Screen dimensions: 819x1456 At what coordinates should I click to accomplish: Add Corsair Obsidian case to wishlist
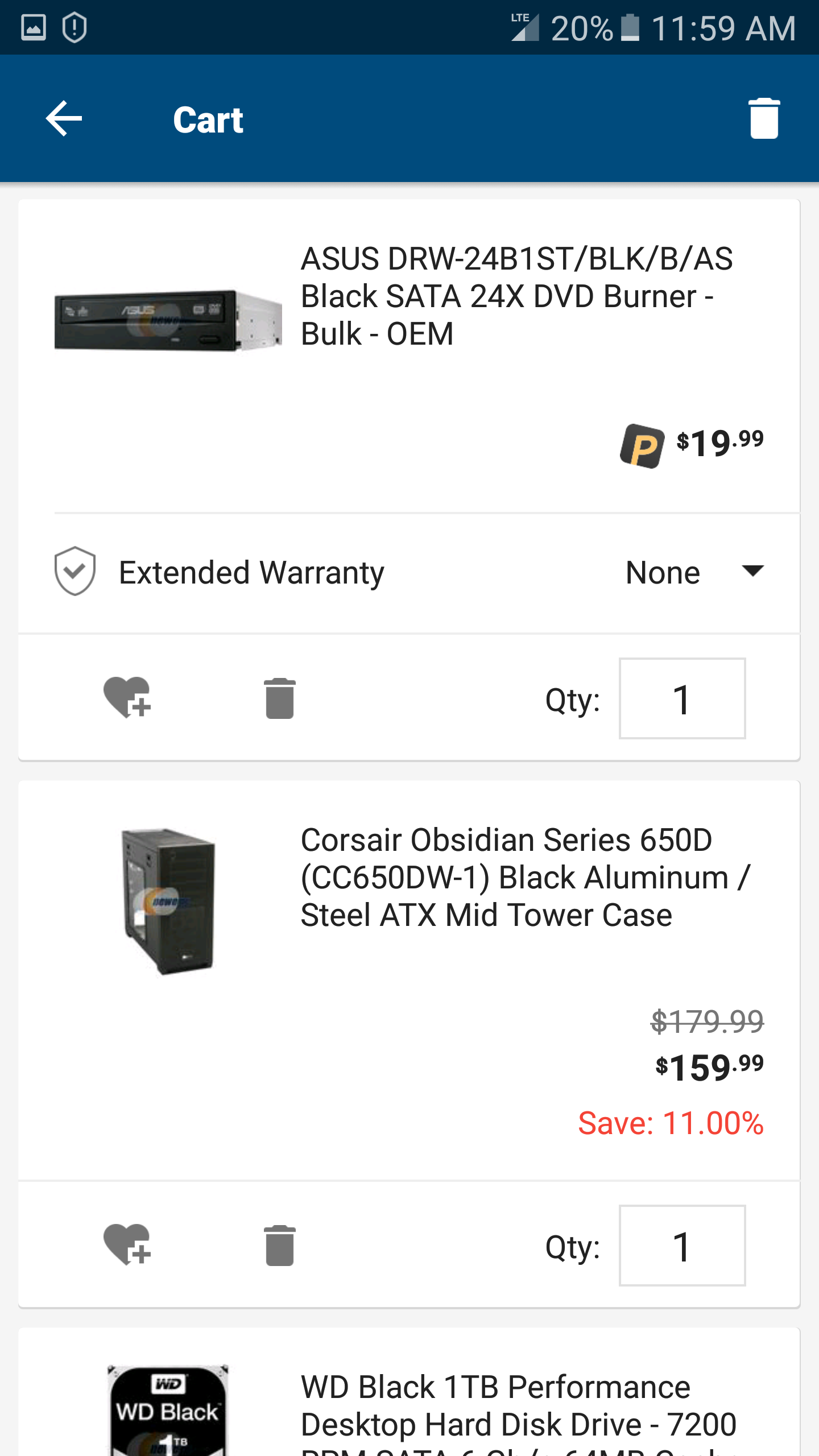(127, 1244)
